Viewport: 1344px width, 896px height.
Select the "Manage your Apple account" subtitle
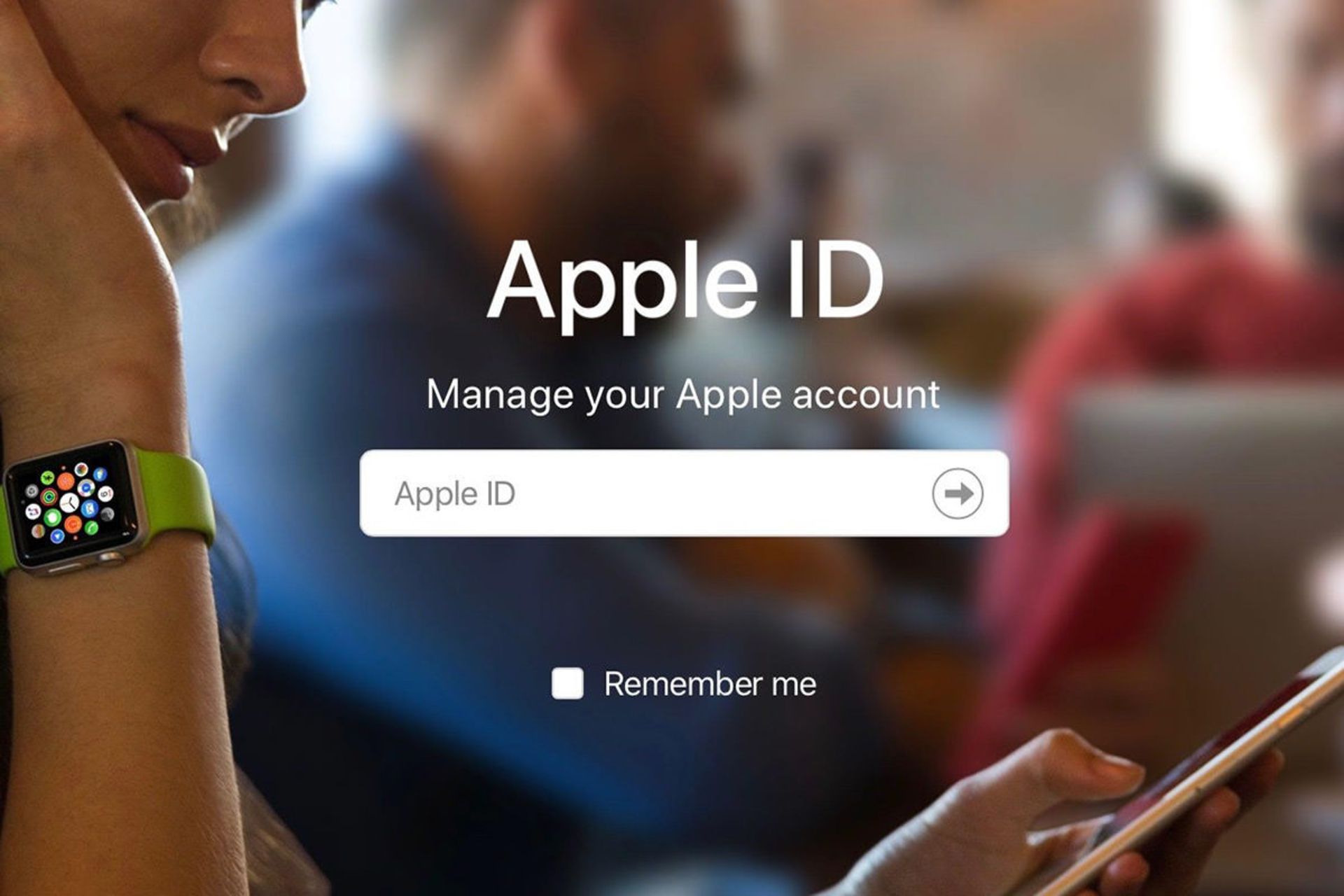pyautogui.click(x=682, y=395)
